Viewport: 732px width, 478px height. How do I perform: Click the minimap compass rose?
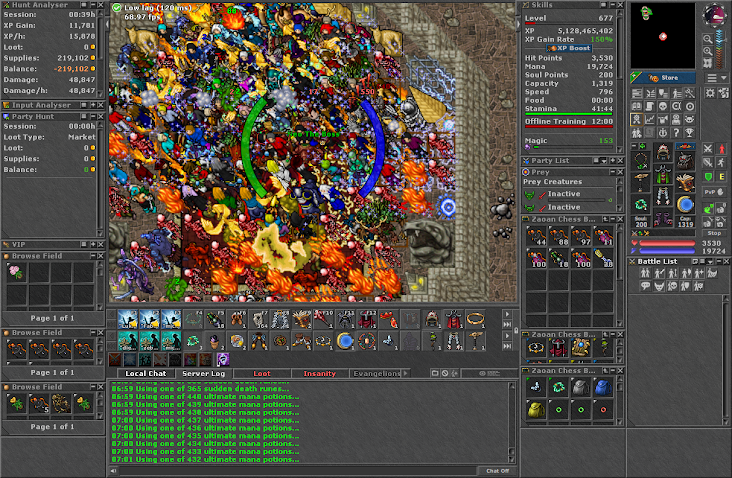(714, 14)
